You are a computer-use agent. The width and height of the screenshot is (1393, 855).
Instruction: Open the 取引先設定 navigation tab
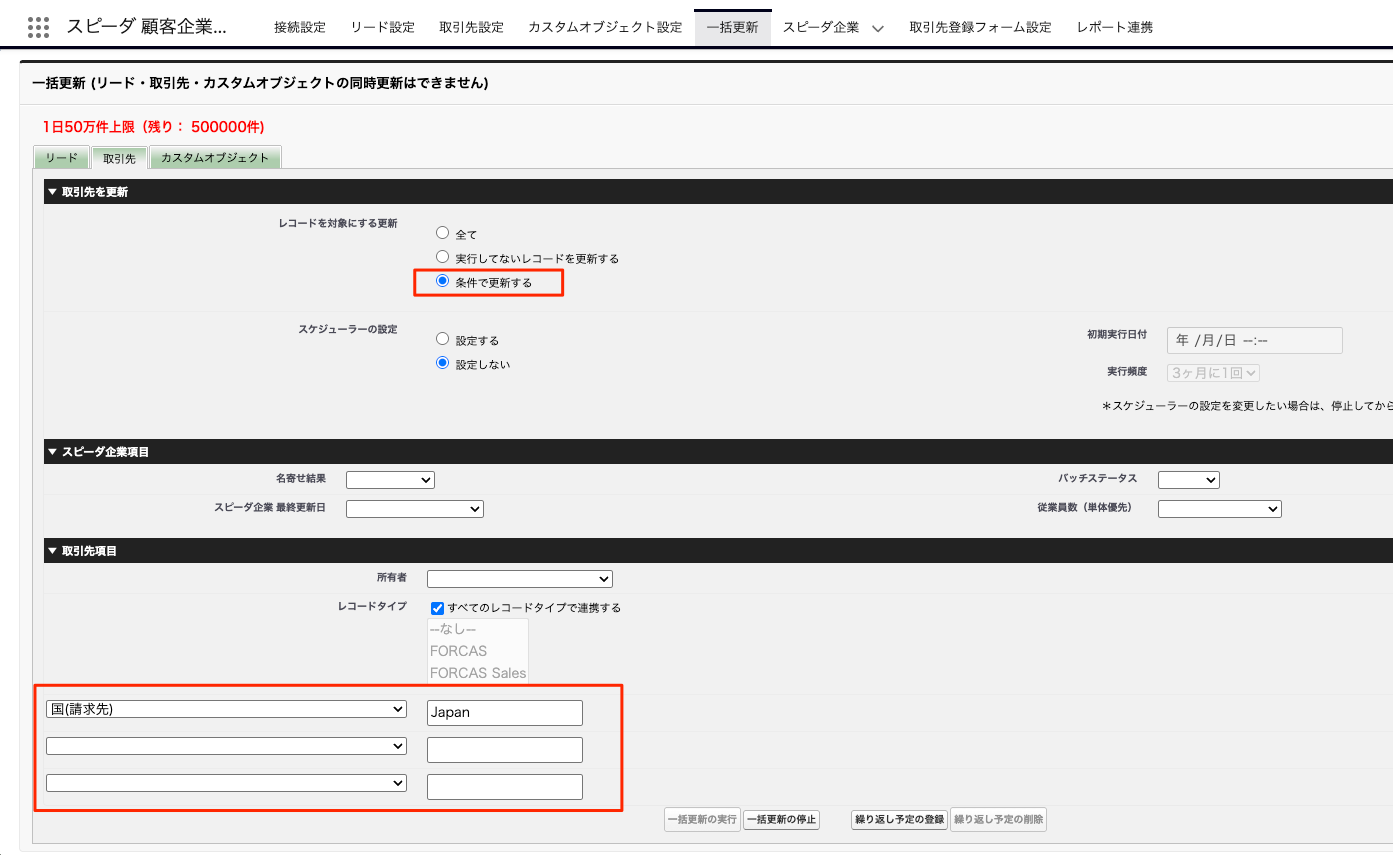click(x=471, y=27)
